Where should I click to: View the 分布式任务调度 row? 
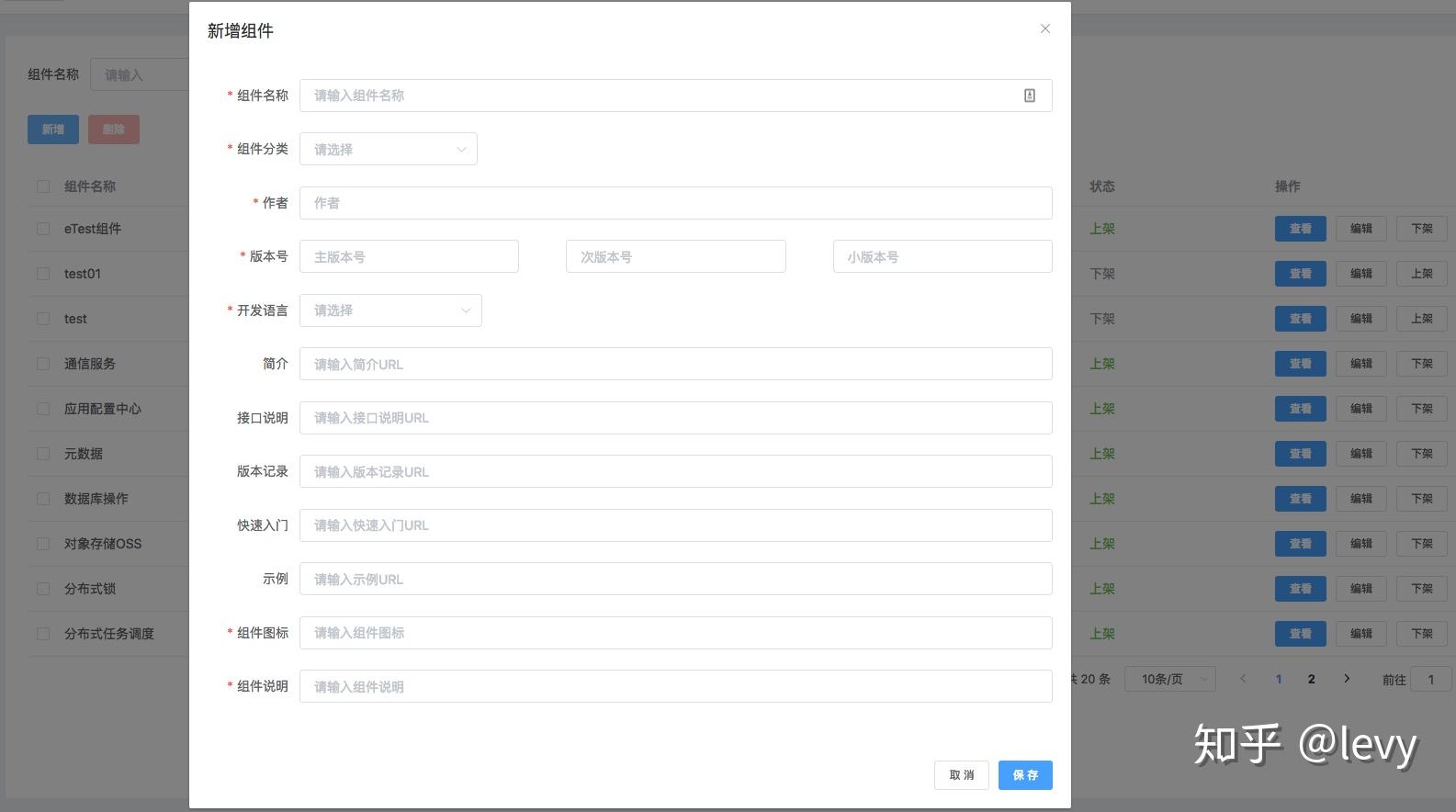coord(1301,634)
